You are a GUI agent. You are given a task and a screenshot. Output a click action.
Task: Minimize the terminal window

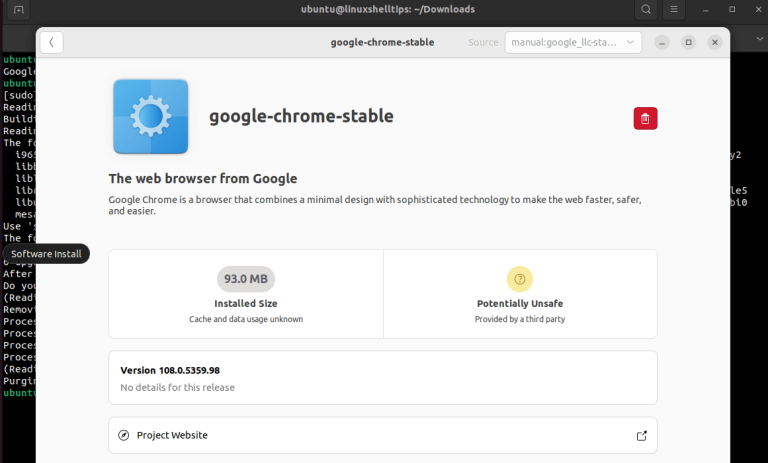[x=708, y=10]
